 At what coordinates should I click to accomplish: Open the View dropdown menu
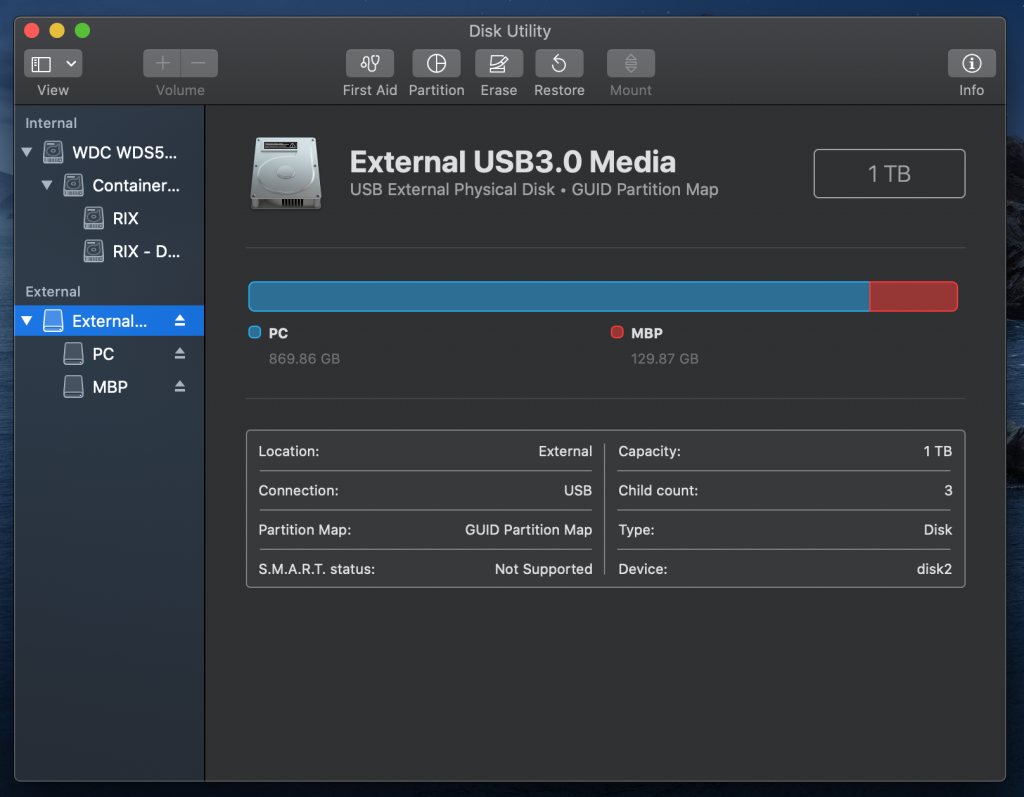tap(53, 64)
